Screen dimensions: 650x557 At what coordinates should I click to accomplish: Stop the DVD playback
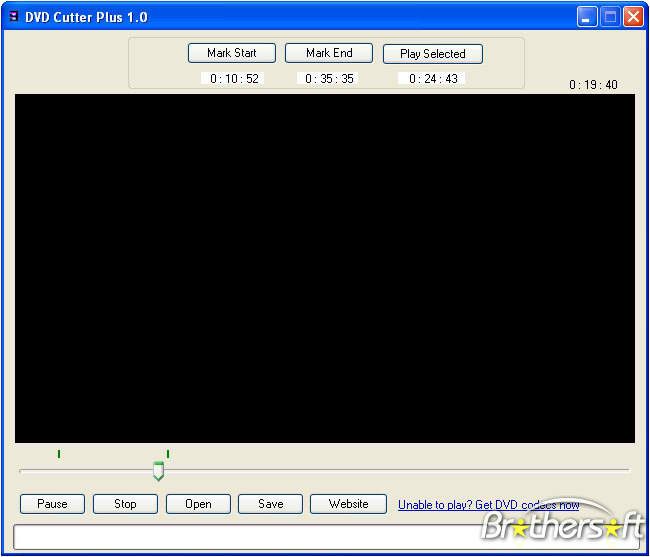pos(125,504)
